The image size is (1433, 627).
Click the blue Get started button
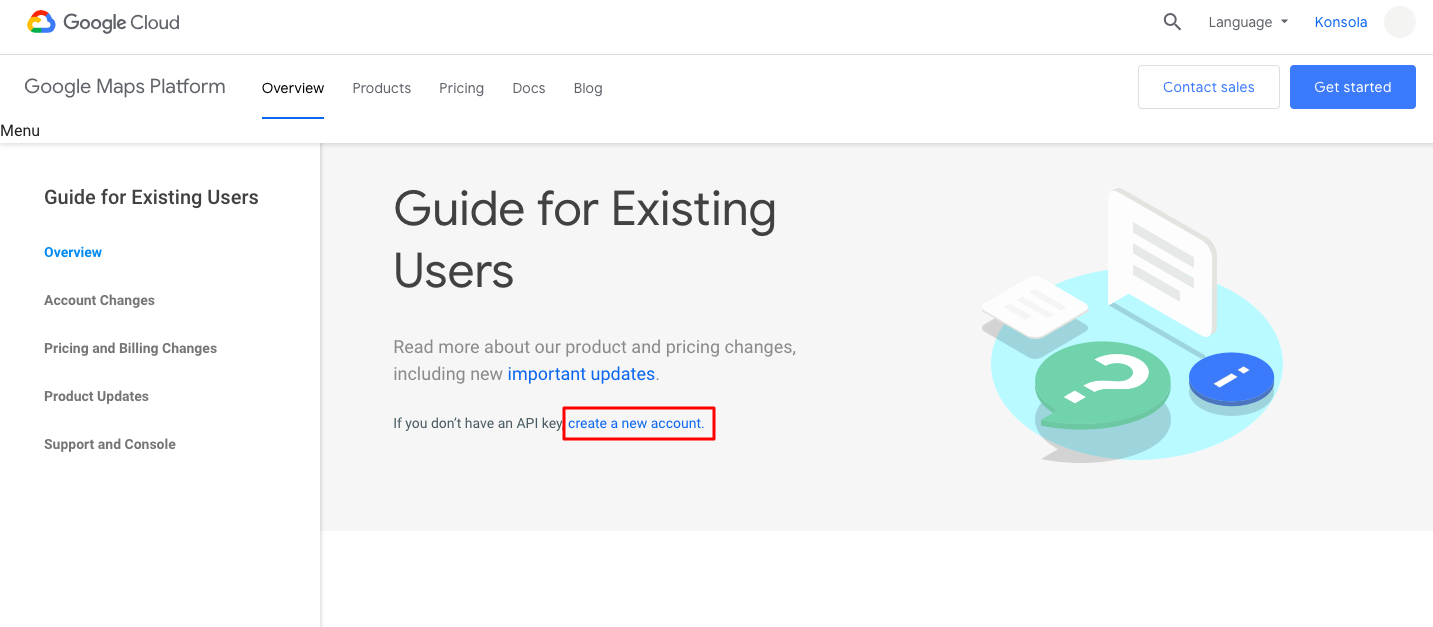click(x=1352, y=87)
